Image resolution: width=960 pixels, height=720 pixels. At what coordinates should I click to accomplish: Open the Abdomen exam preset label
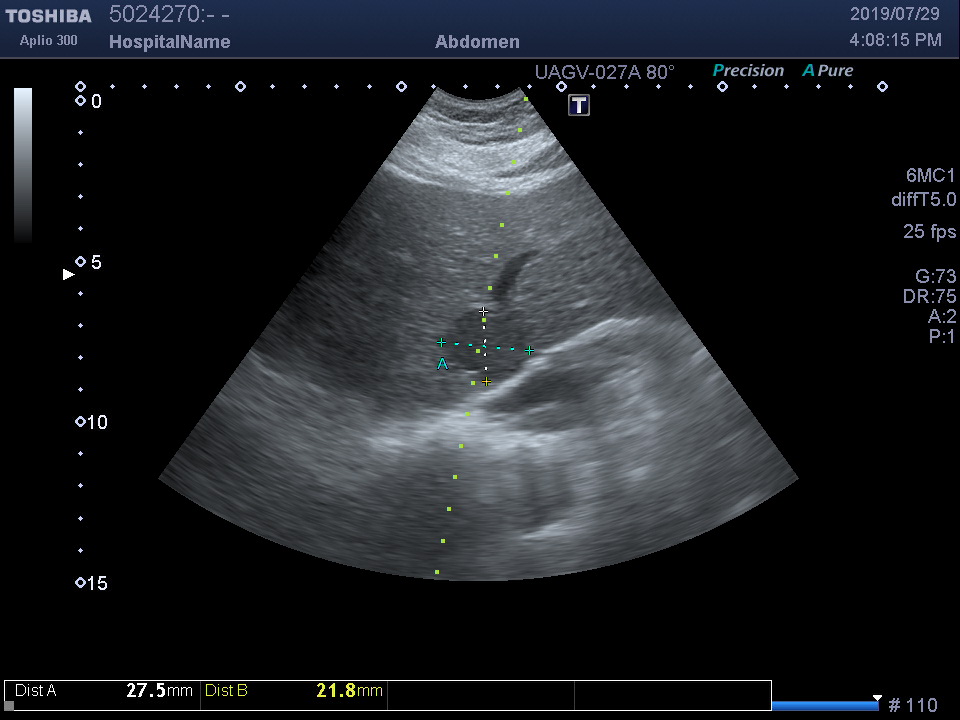click(477, 42)
